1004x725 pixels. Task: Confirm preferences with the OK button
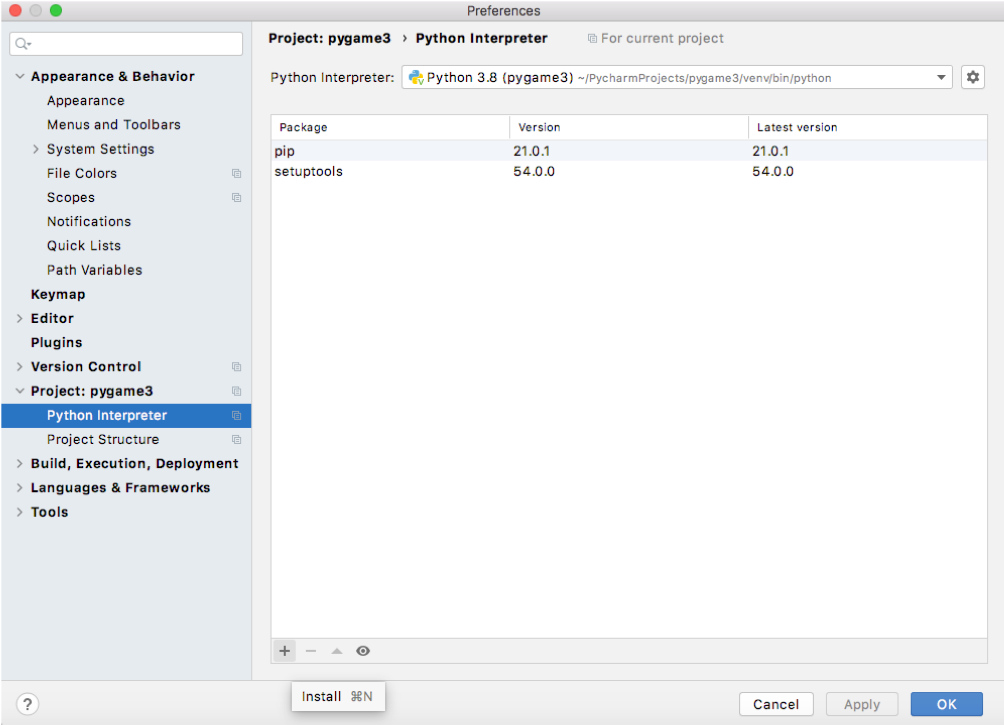[x=946, y=705]
